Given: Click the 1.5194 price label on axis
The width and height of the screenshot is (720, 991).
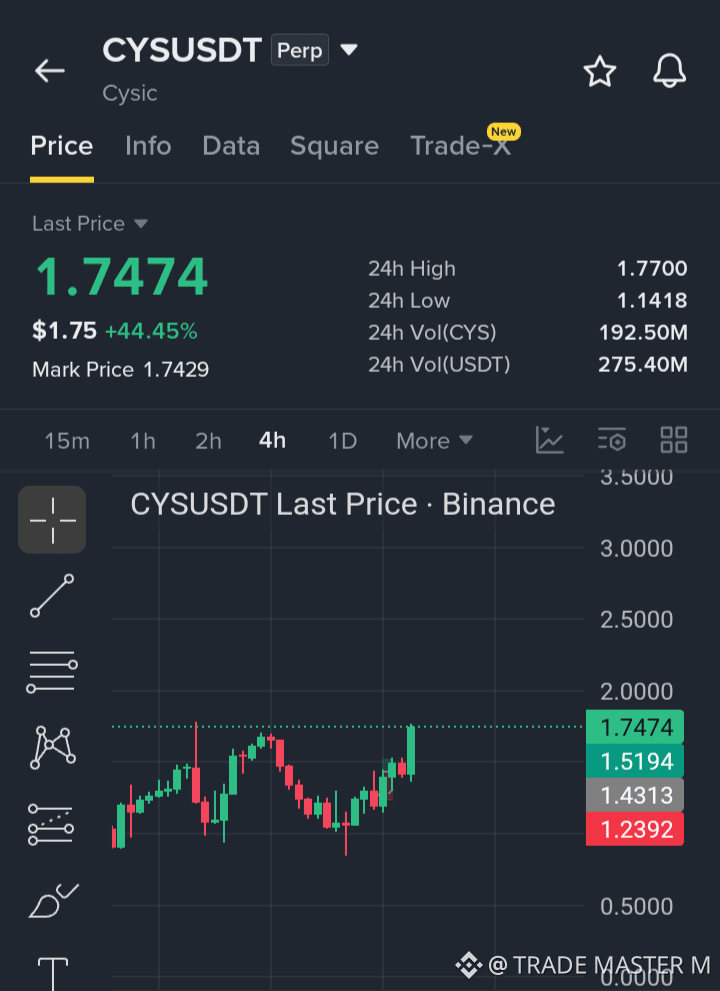Looking at the screenshot, I should 635,761.
